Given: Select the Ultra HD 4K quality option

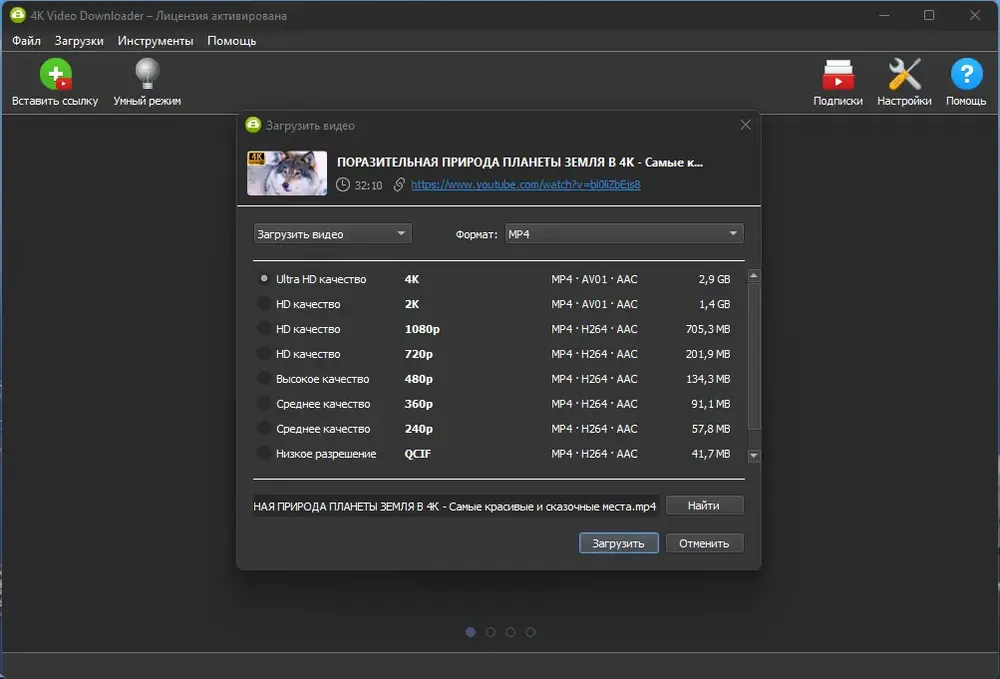Looking at the screenshot, I should [264, 279].
